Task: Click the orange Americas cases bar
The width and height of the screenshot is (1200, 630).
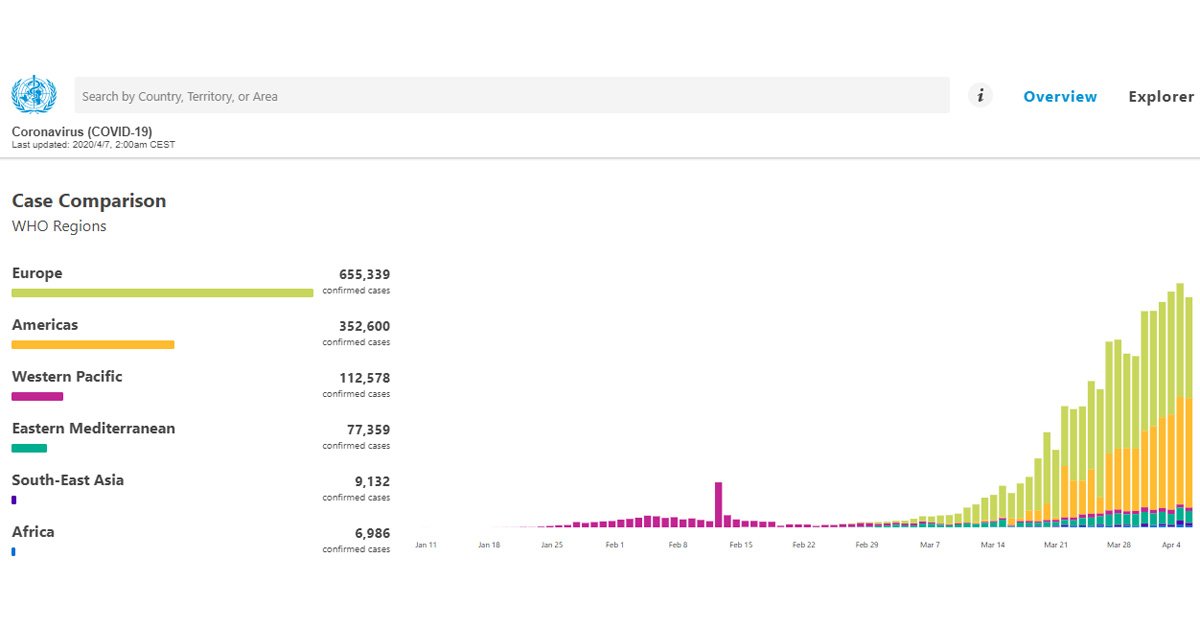Action: [93, 345]
